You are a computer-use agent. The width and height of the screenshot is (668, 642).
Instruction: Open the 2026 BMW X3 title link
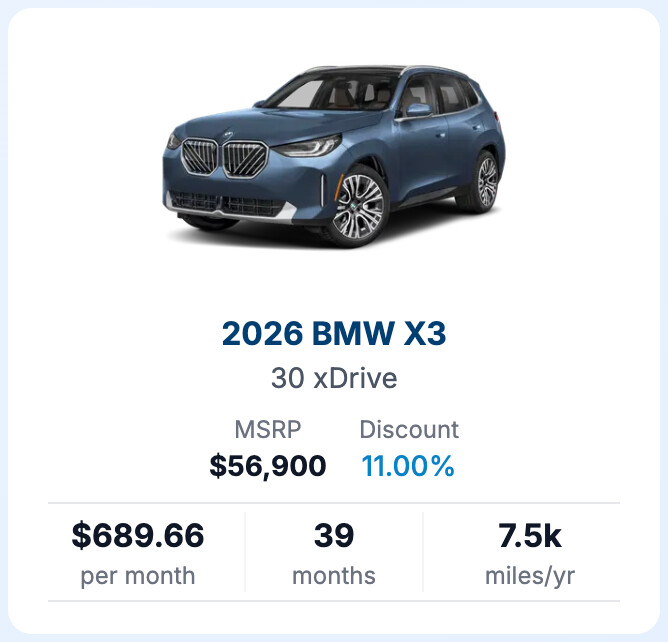[x=334, y=334]
